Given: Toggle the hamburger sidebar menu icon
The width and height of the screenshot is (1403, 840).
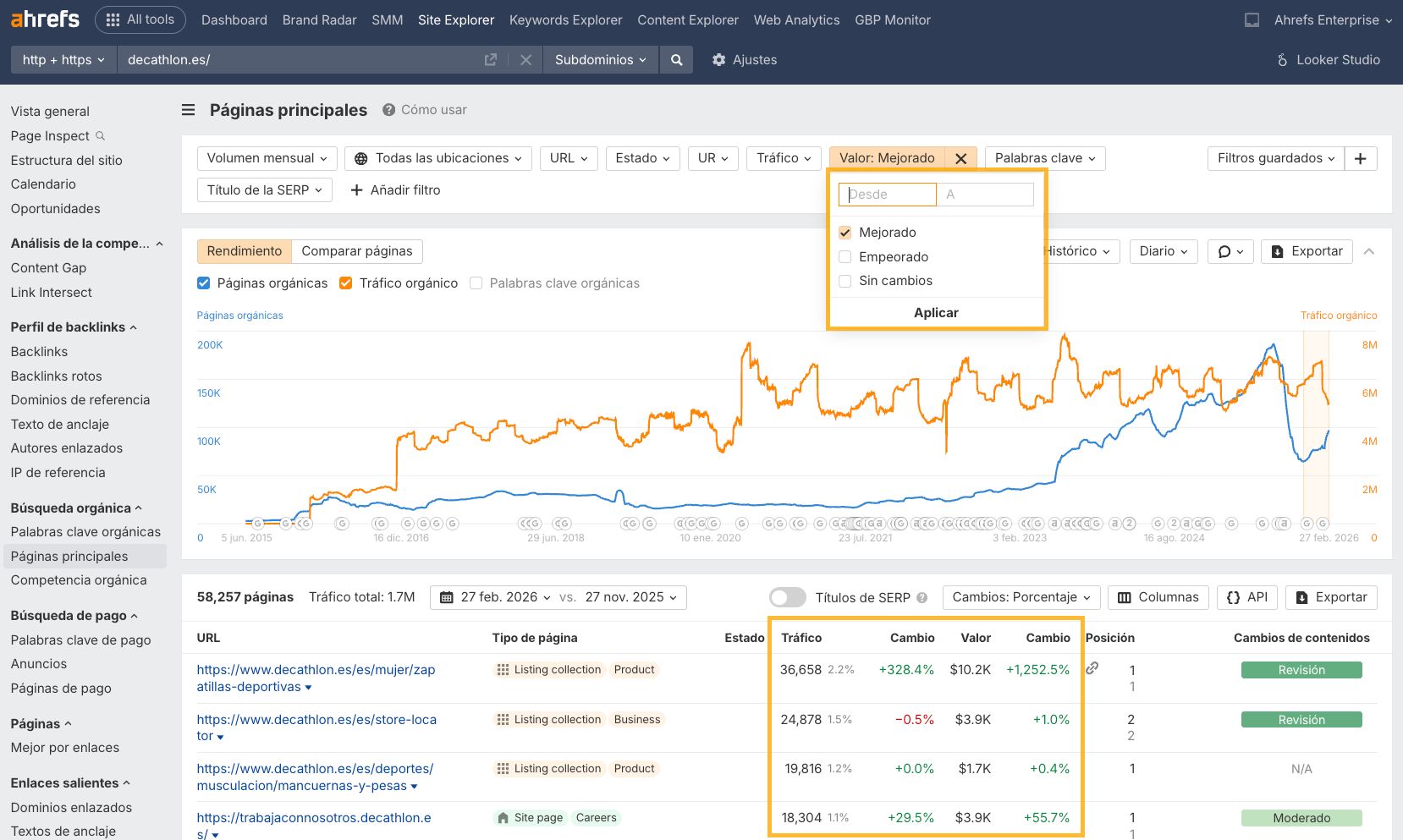Looking at the screenshot, I should pyautogui.click(x=189, y=110).
